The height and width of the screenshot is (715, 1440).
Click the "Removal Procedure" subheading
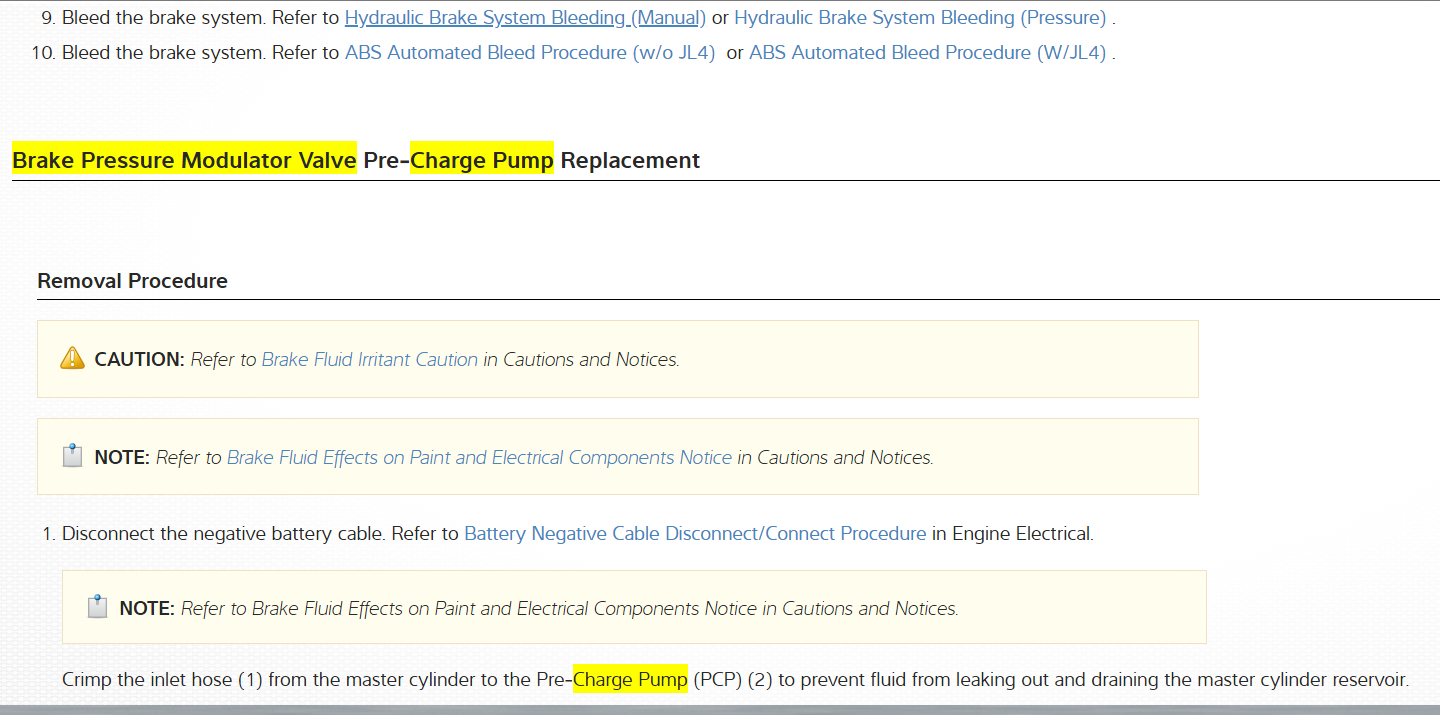click(132, 281)
